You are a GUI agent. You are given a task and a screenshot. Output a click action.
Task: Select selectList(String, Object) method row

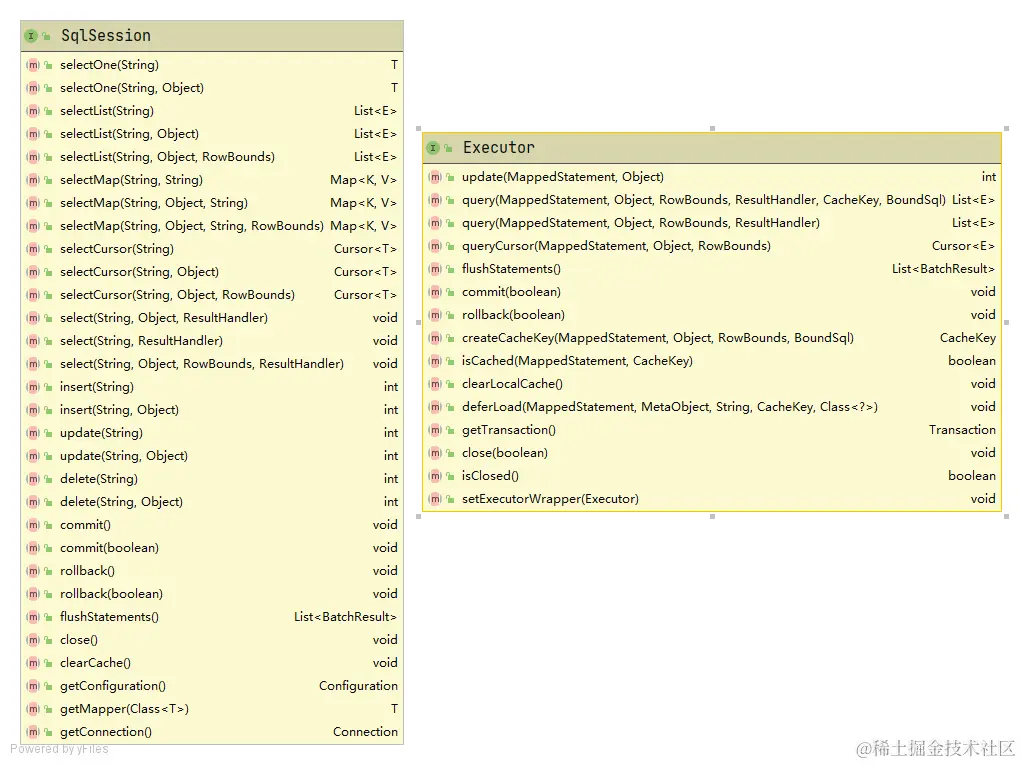212,134
